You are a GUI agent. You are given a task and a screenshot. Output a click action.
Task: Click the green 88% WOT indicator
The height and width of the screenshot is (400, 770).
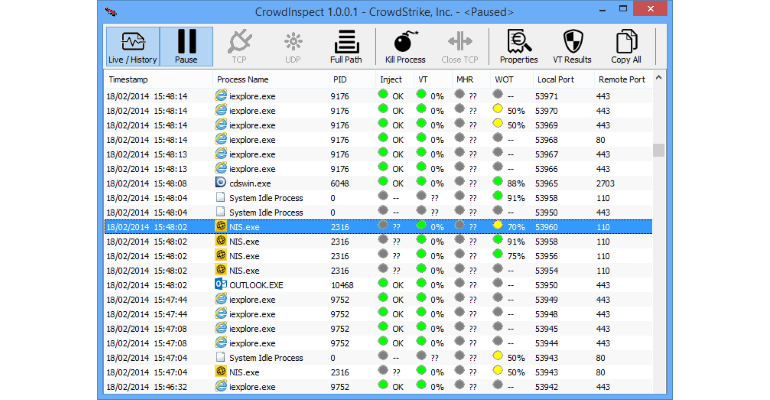pos(498,183)
